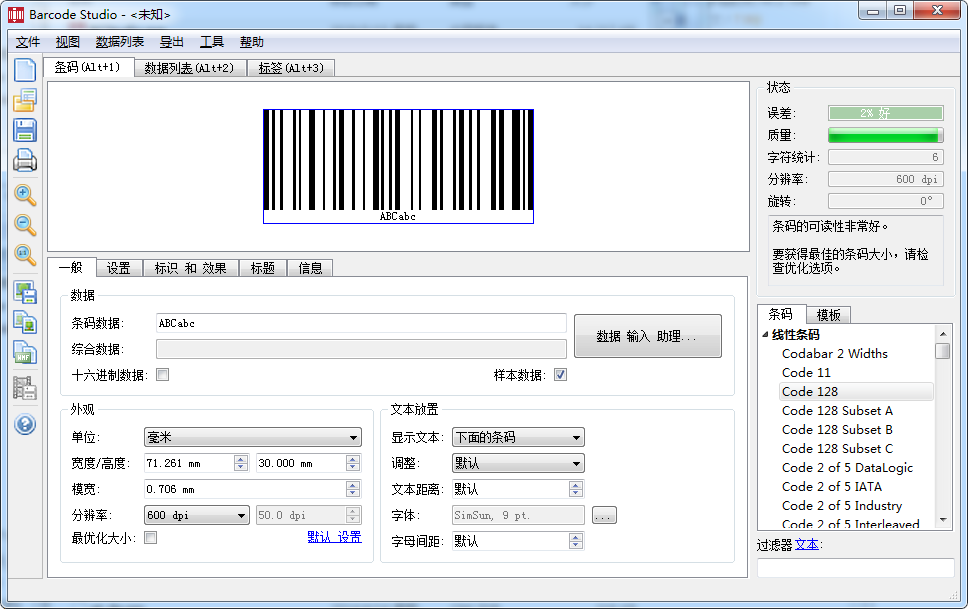
Task: Open the Help question mark icon
Action: (25, 424)
